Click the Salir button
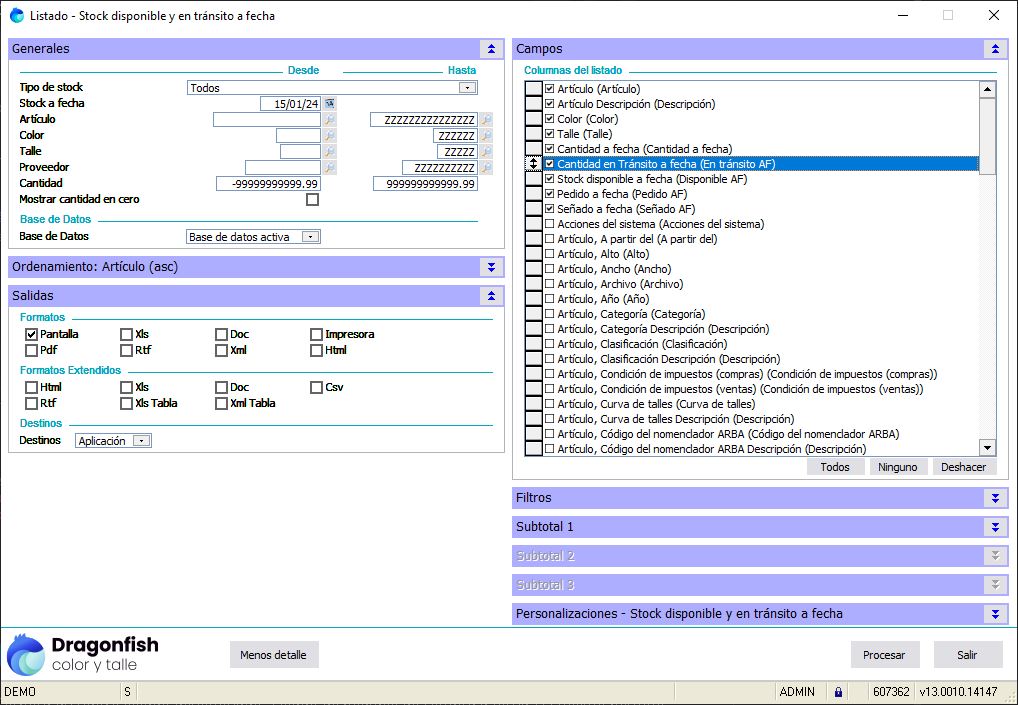Image resolution: width=1018 pixels, height=705 pixels. pos(967,655)
